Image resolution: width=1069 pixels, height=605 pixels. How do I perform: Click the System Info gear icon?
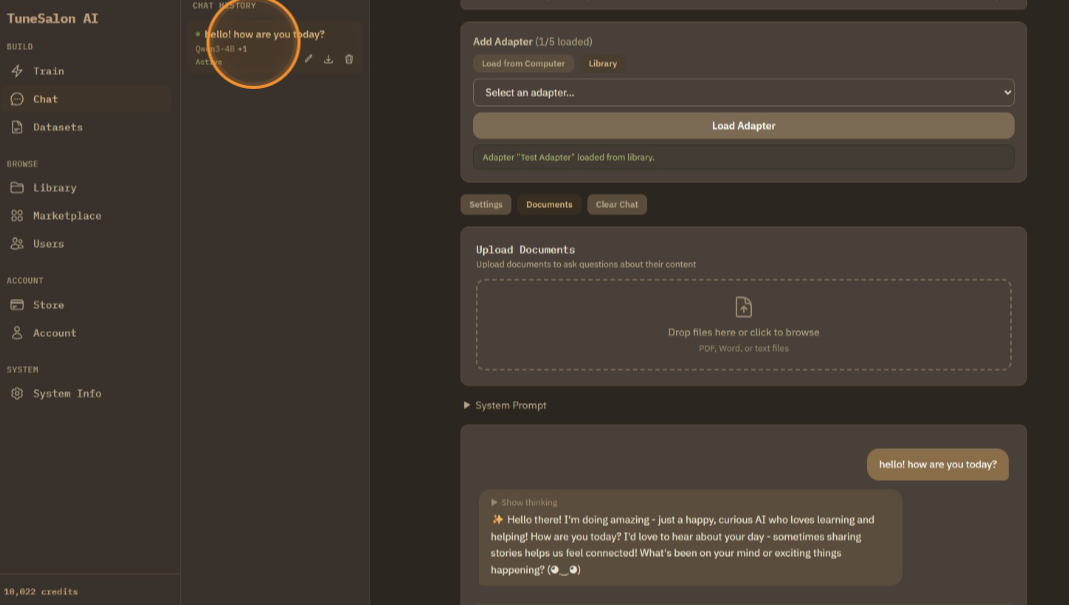point(17,394)
